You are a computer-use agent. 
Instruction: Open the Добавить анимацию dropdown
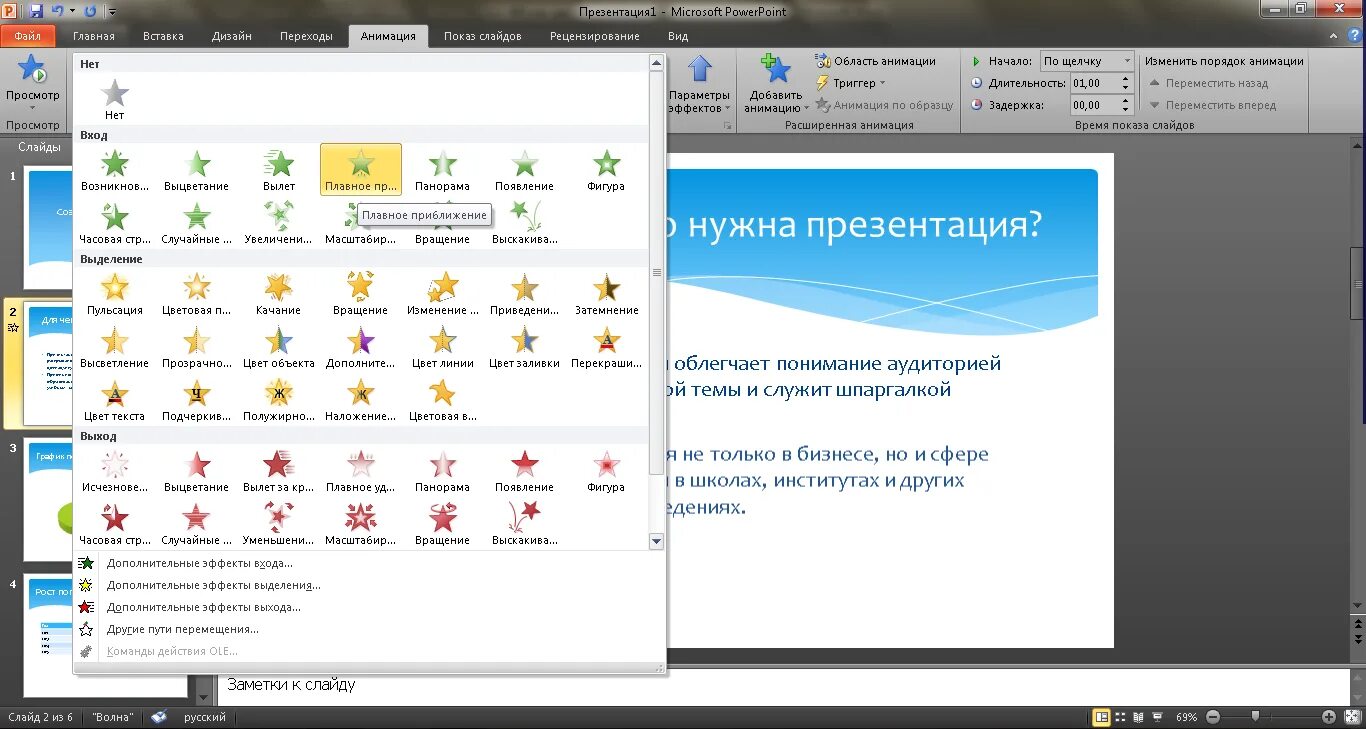[x=776, y=85]
